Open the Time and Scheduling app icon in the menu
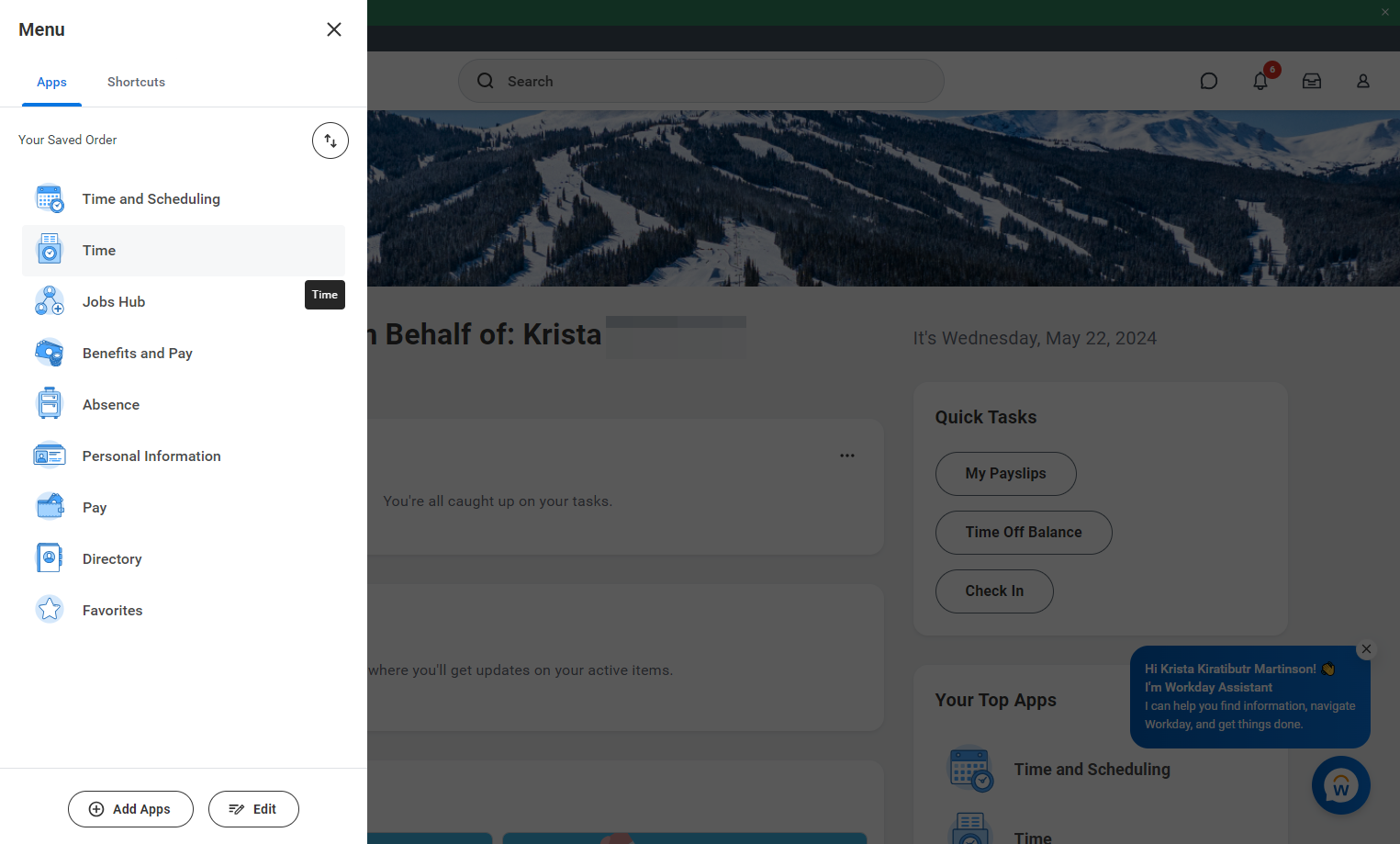The width and height of the screenshot is (1400, 844). pyautogui.click(x=50, y=198)
